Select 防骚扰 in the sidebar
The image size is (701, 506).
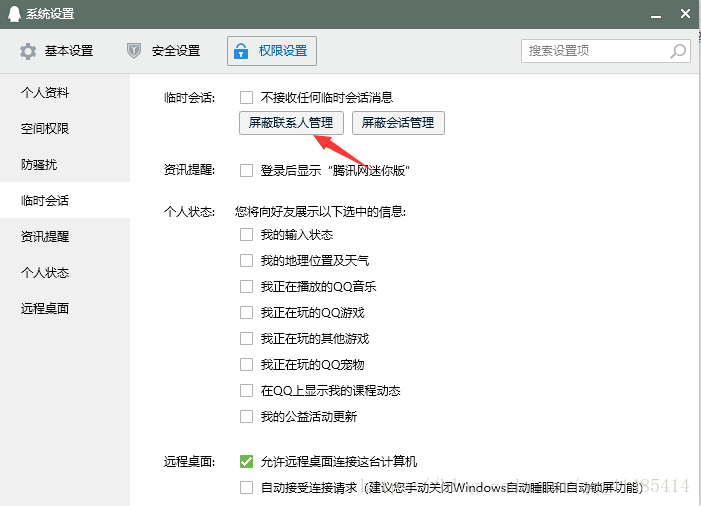pos(65,164)
